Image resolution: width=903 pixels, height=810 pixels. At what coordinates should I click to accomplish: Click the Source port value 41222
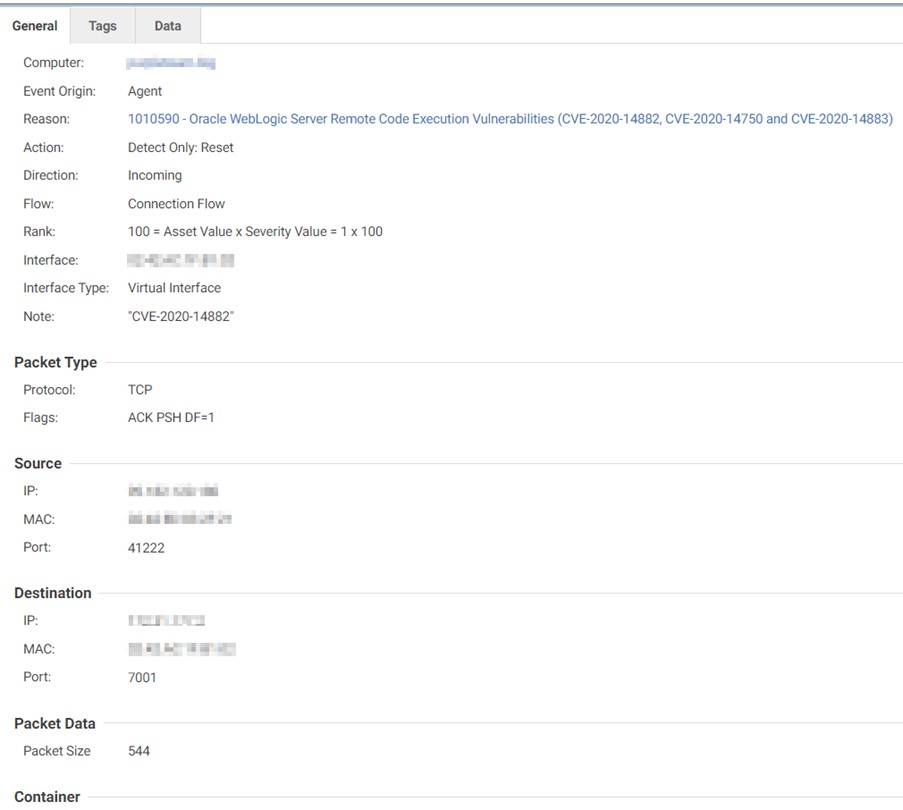click(146, 547)
